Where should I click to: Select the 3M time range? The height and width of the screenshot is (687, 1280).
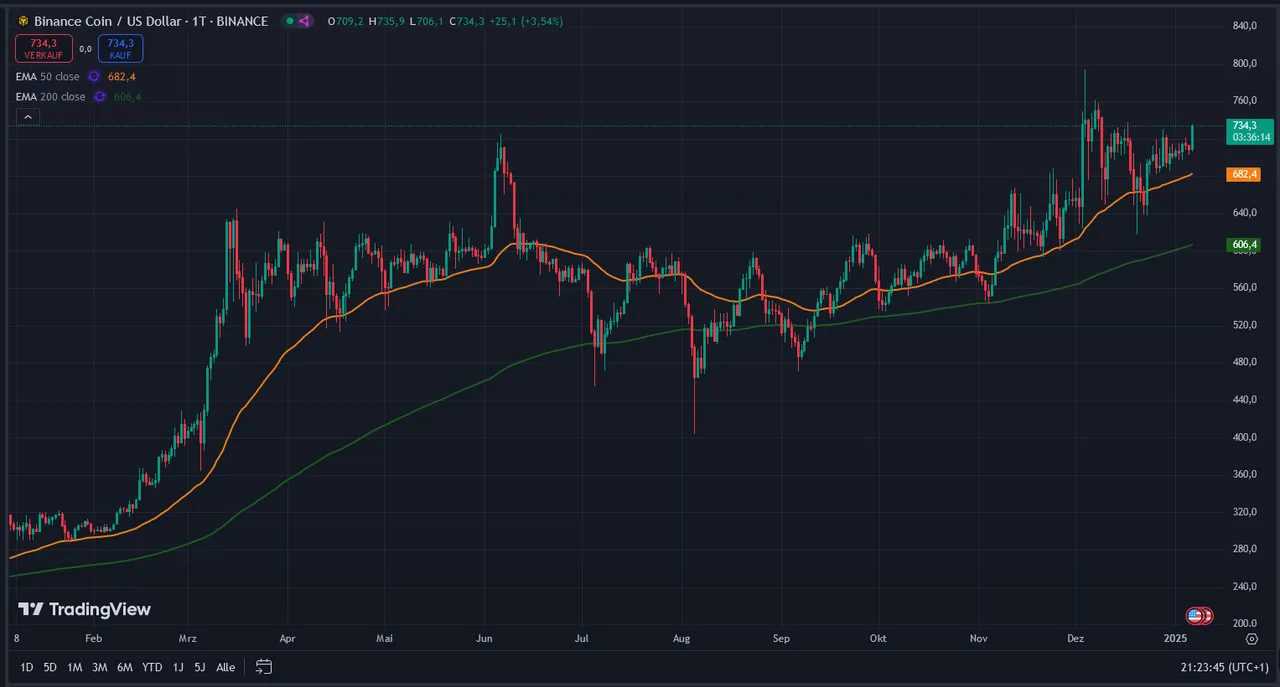point(99,667)
